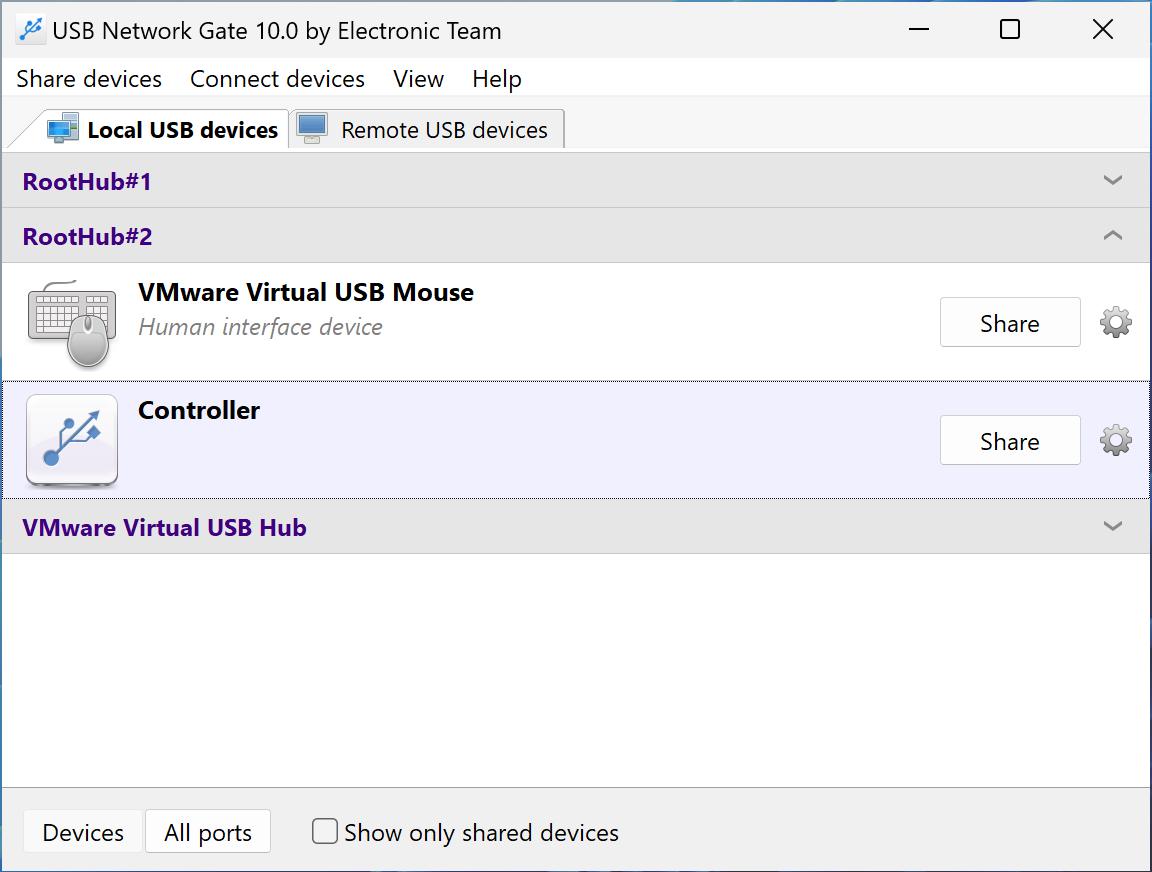1152x872 pixels.
Task: Click the keyboard and mouse device icon
Action: coord(72,323)
